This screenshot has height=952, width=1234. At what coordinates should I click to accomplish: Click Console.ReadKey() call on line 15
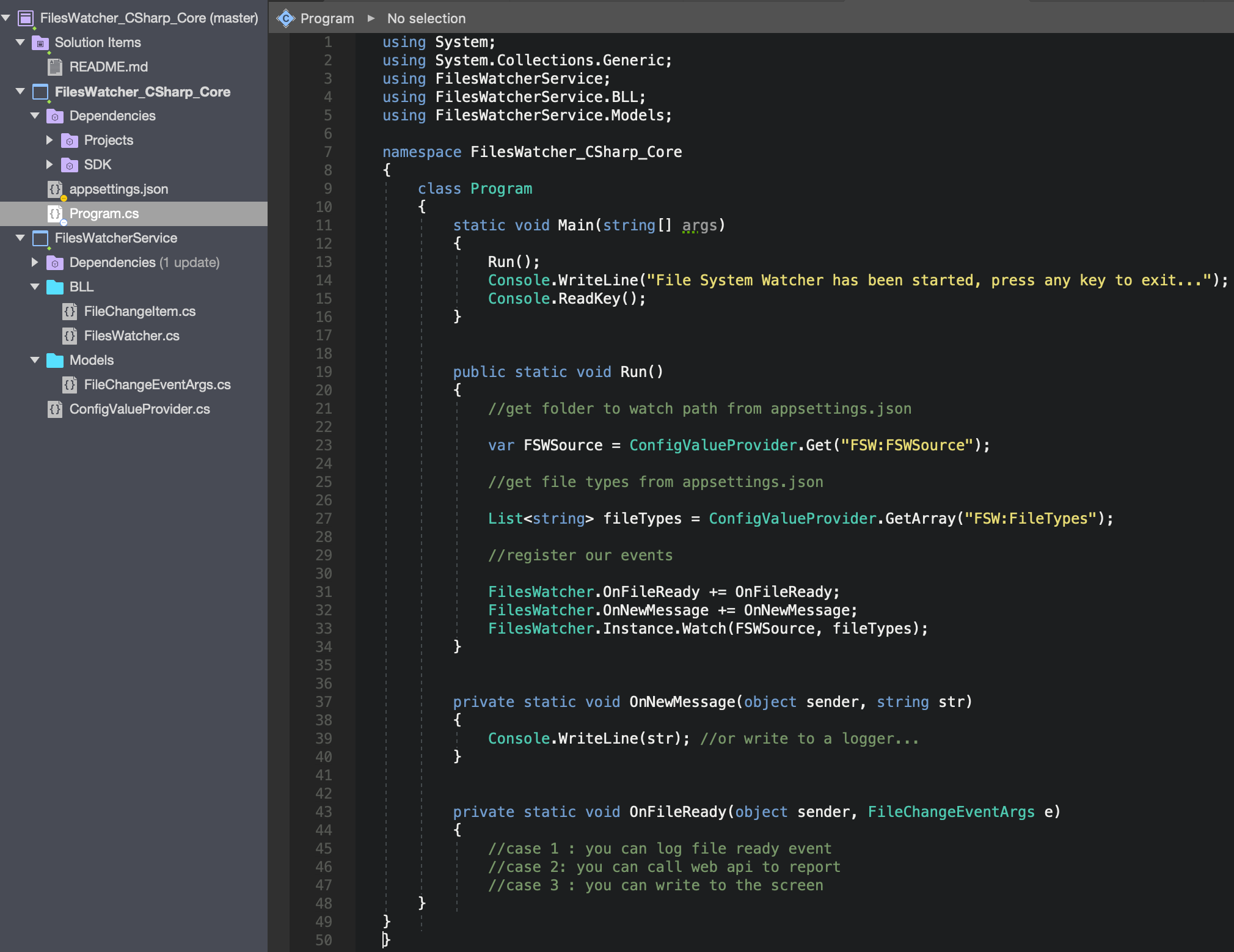coord(566,299)
